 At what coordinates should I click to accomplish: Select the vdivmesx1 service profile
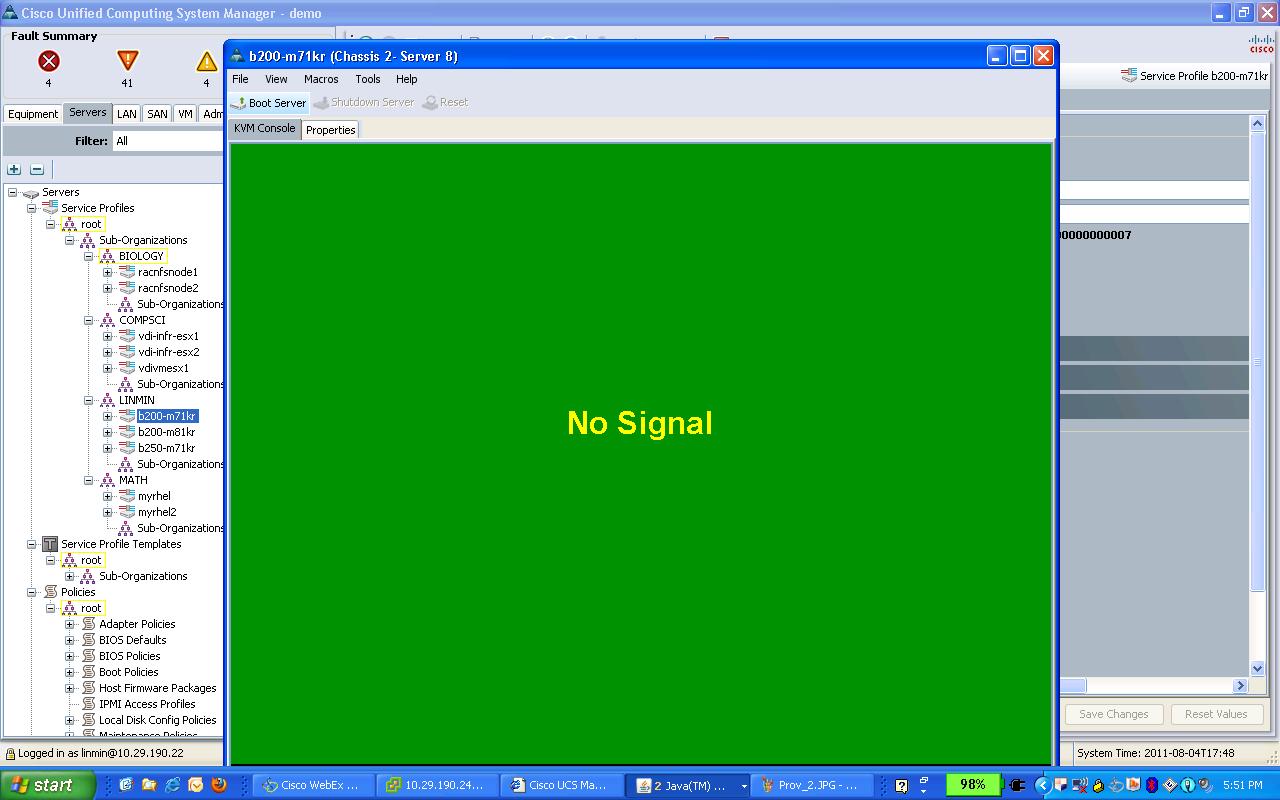point(163,368)
